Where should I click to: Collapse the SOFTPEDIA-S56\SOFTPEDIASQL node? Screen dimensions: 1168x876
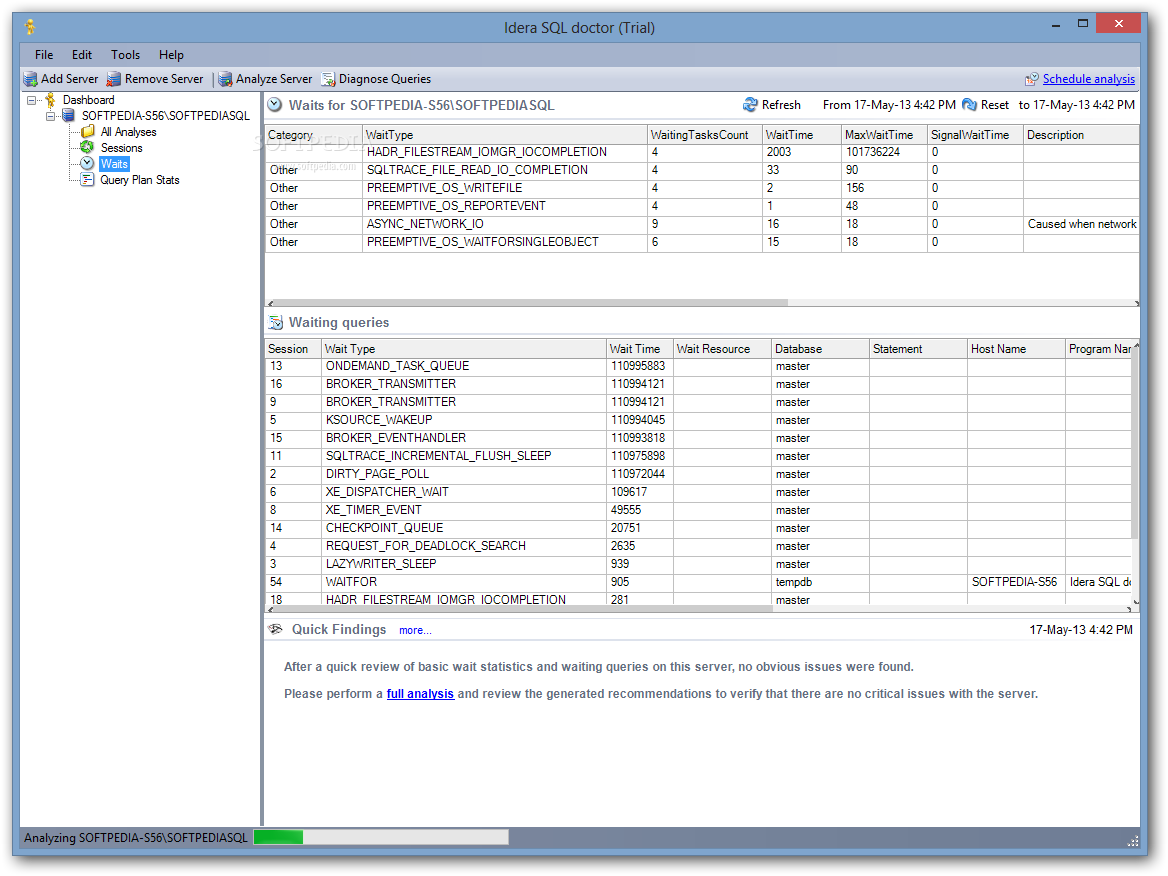pos(50,116)
